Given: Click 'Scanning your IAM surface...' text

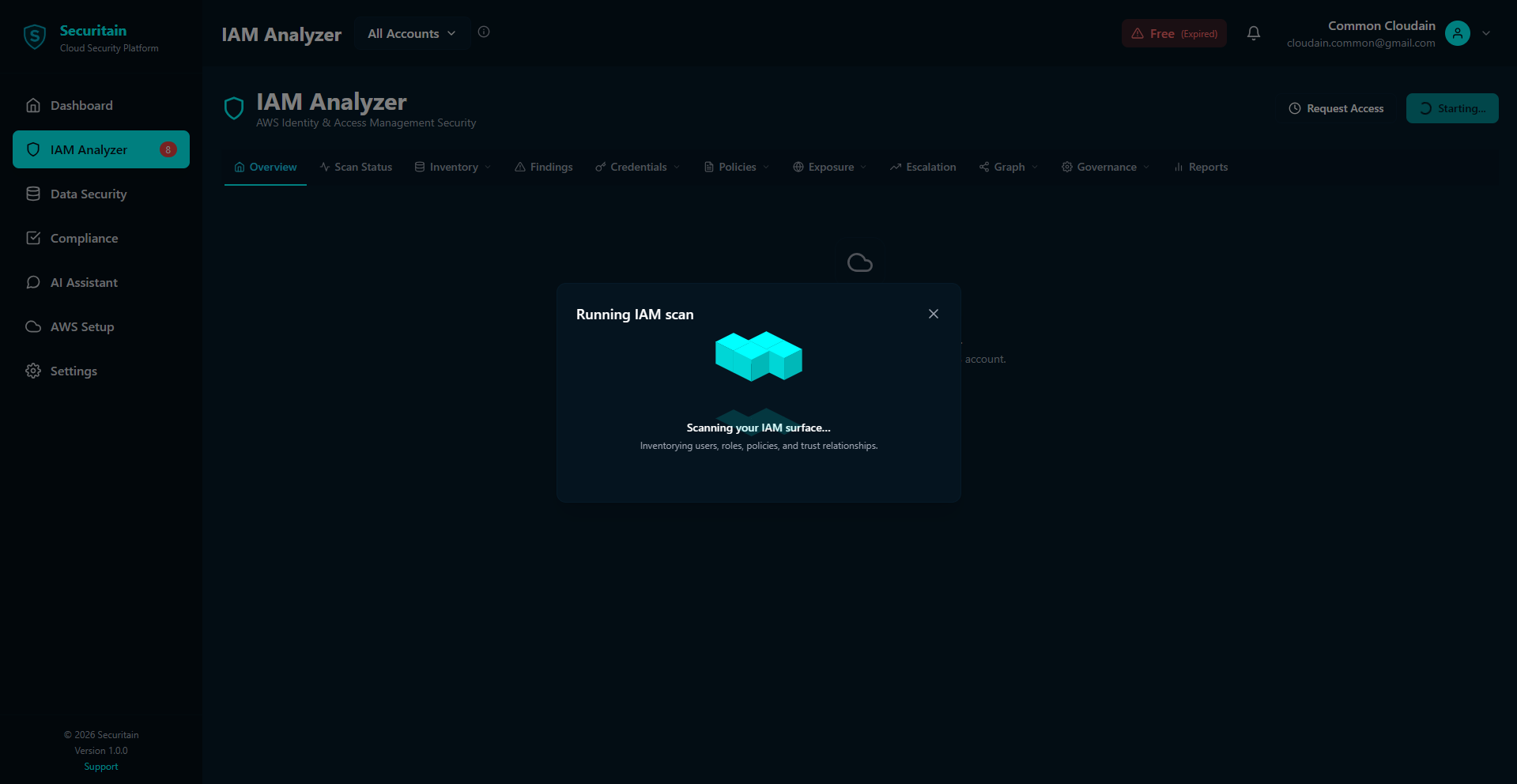Looking at the screenshot, I should 759,428.
